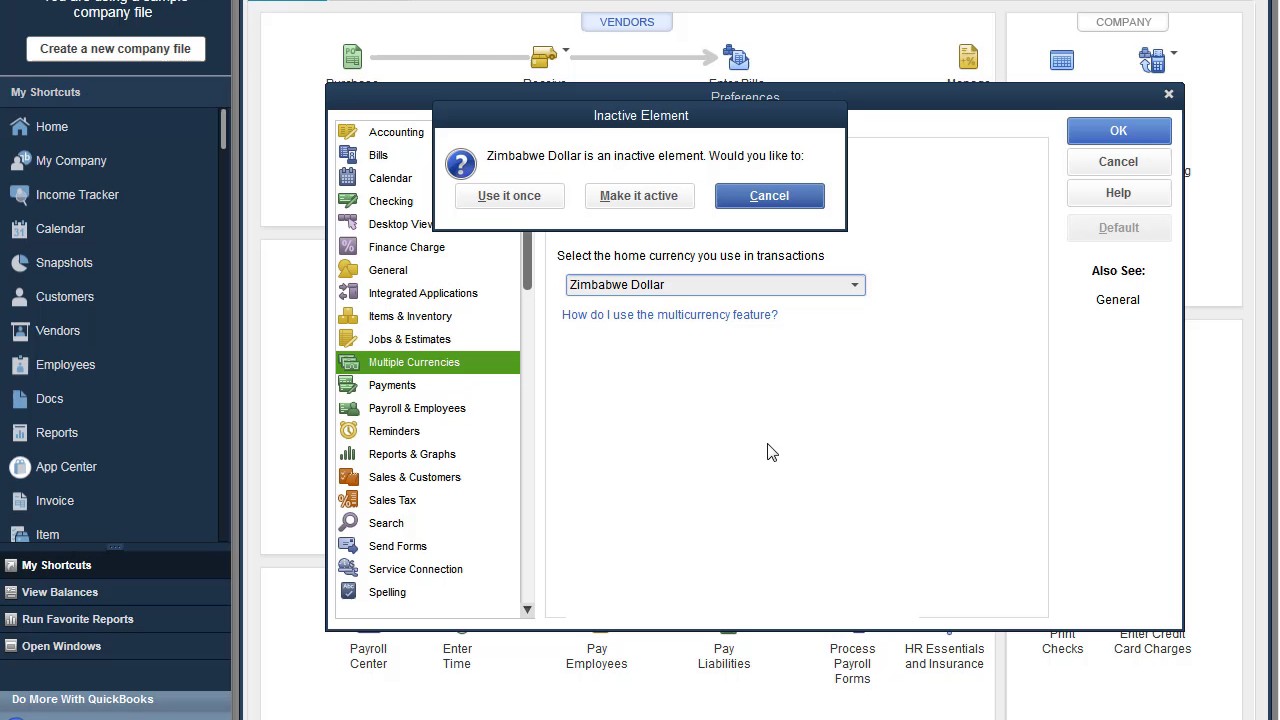Screen dimensions: 1280x720
Task: Click the General link under Also See
Action: pyautogui.click(x=1118, y=300)
